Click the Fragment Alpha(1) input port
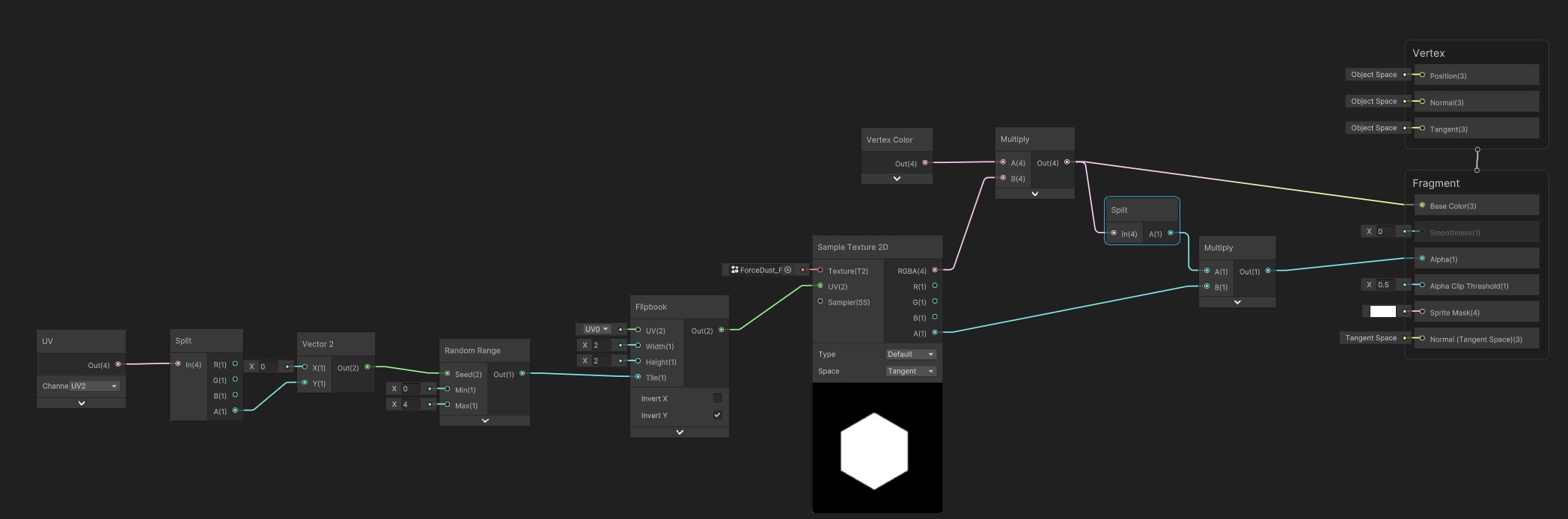Screen dimensions: 1568x519 coord(1422,259)
